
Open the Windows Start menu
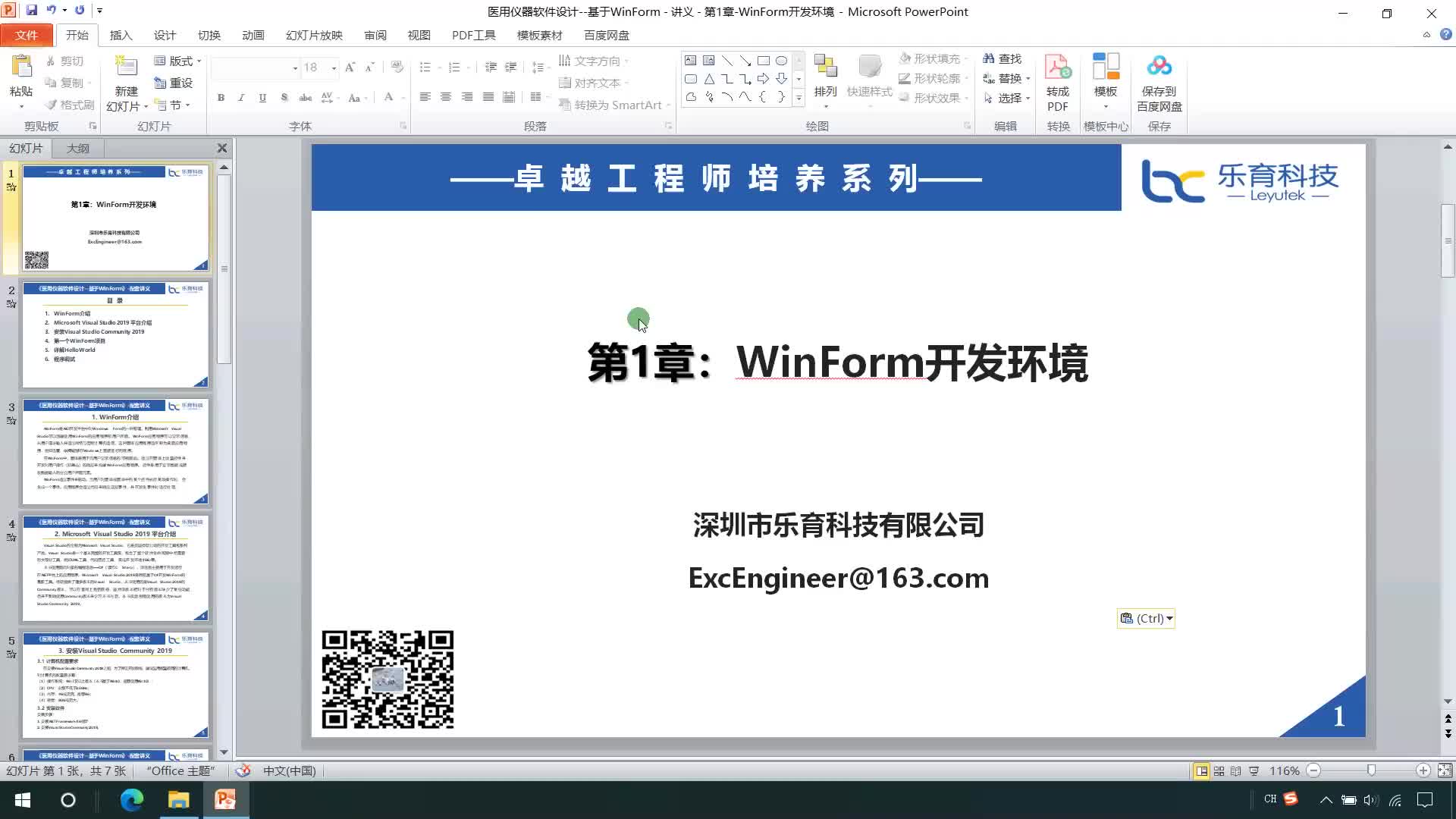pyautogui.click(x=23, y=800)
